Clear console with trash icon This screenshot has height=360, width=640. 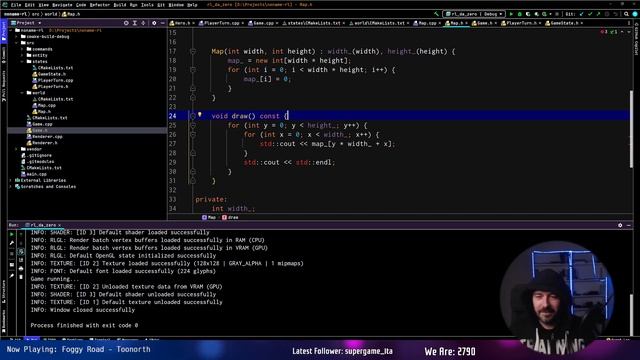21,277
